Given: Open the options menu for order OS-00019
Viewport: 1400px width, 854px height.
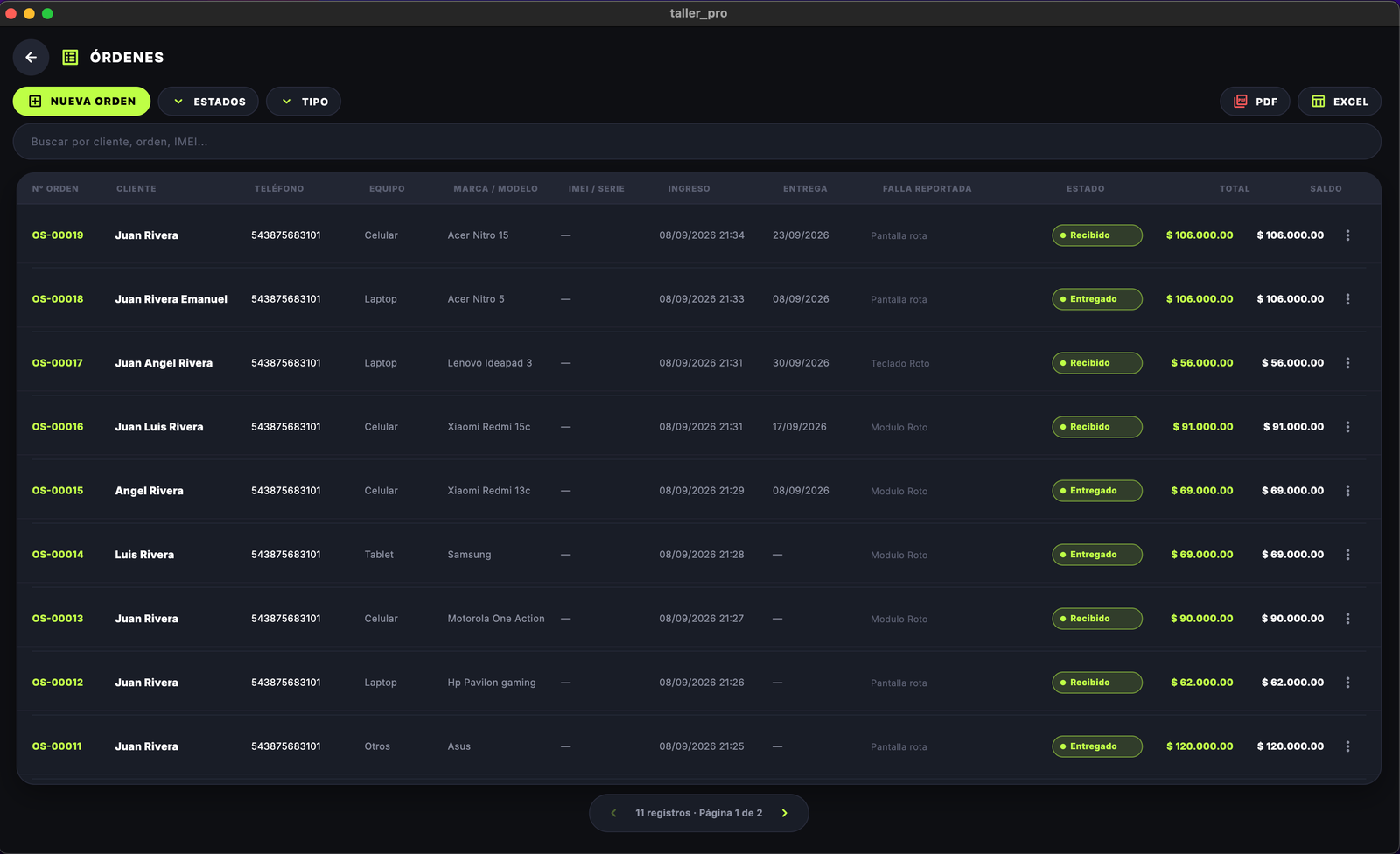Looking at the screenshot, I should tap(1347, 235).
